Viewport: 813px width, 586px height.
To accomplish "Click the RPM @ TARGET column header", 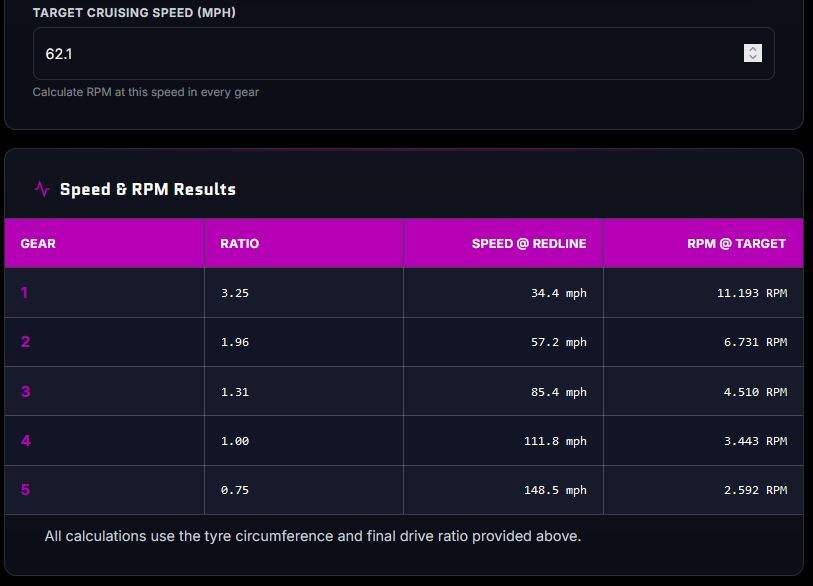I will [736, 243].
